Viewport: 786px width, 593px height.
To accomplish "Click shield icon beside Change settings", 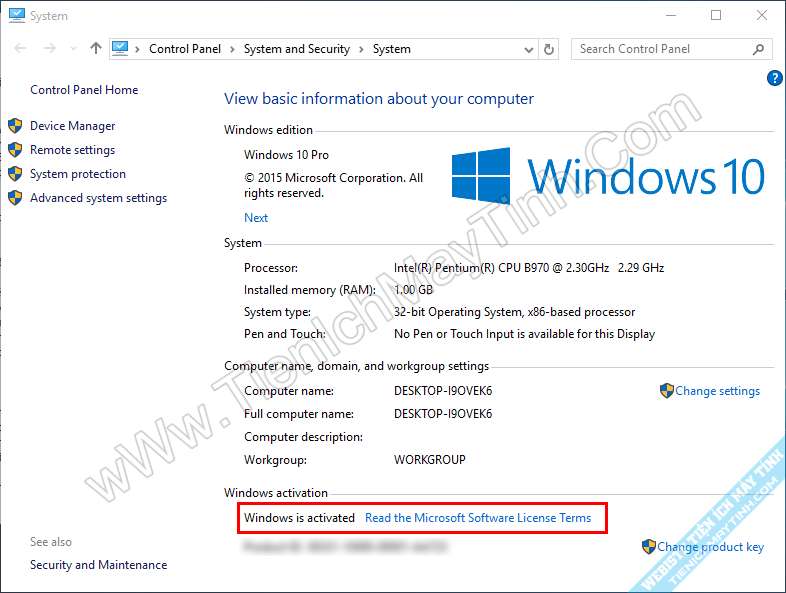I will (667, 390).
